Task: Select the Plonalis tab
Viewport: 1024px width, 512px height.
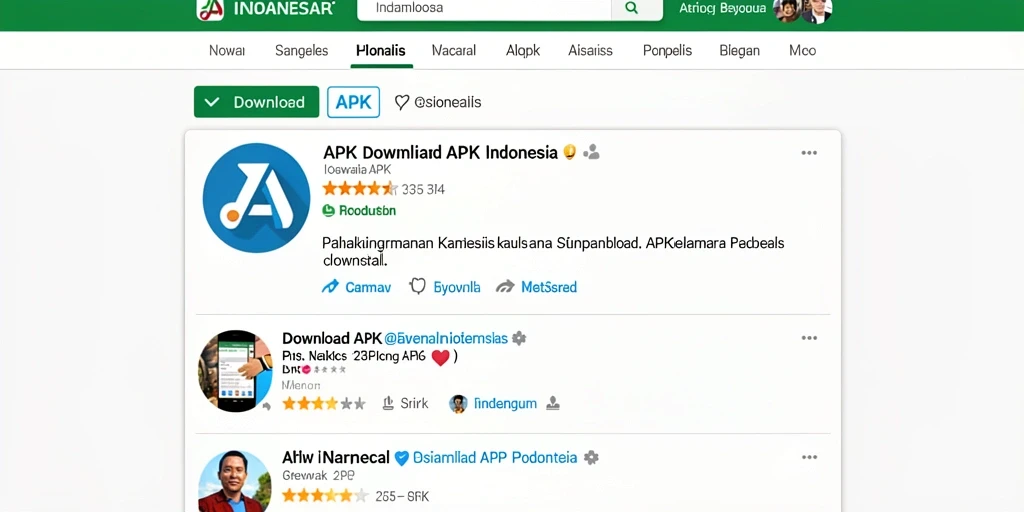Action: click(381, 50)
